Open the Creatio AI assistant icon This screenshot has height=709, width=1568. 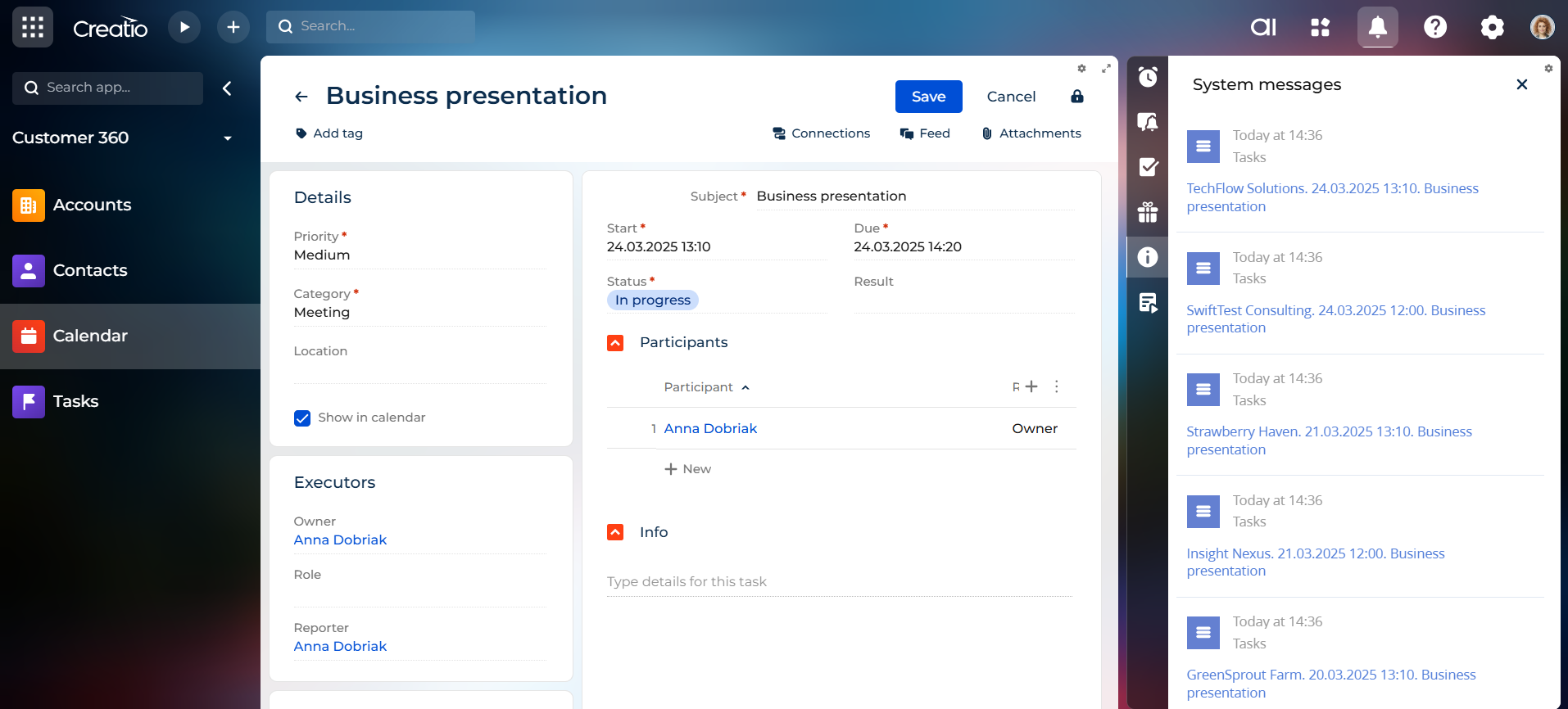[1262, 27]
